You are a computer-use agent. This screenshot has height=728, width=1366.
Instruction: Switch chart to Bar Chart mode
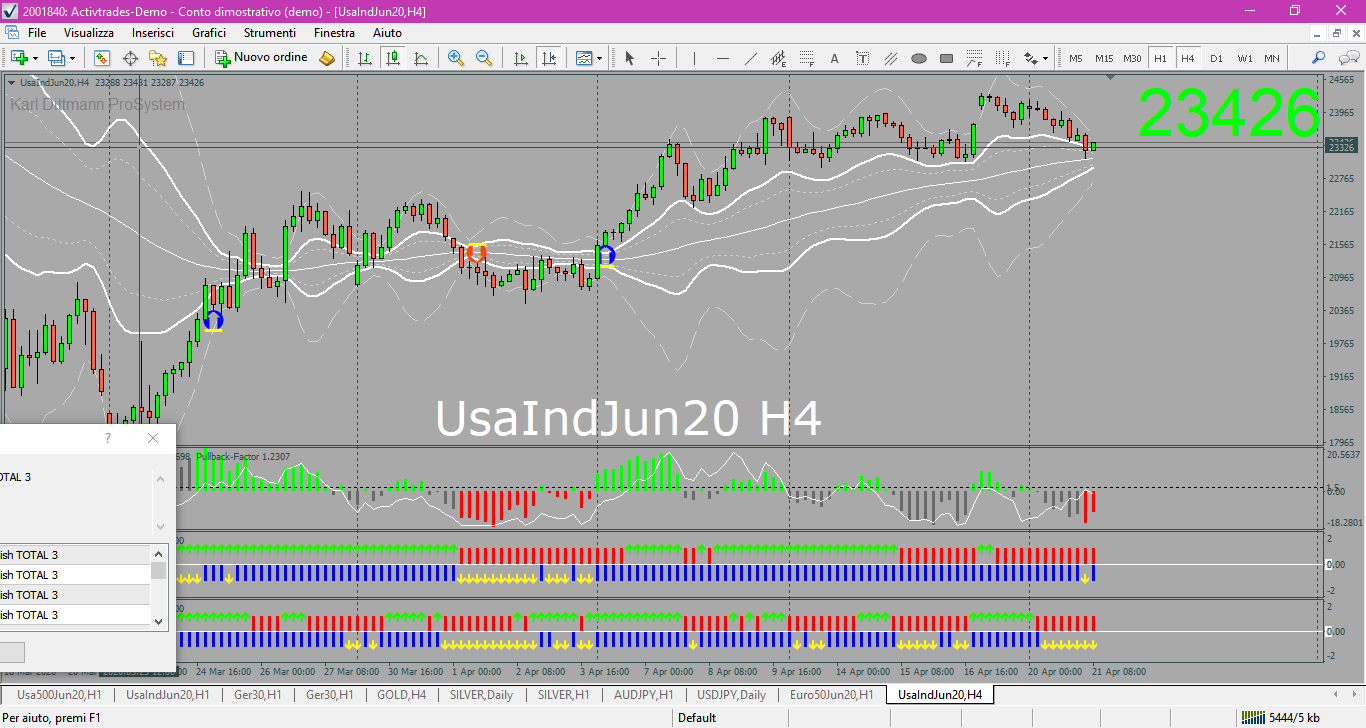click(365, 58)
